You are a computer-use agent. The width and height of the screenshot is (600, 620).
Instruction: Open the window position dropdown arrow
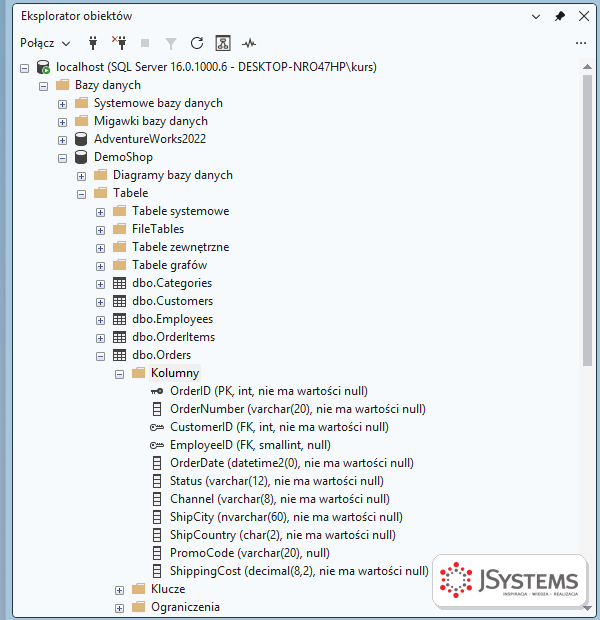tap(536, 17)
